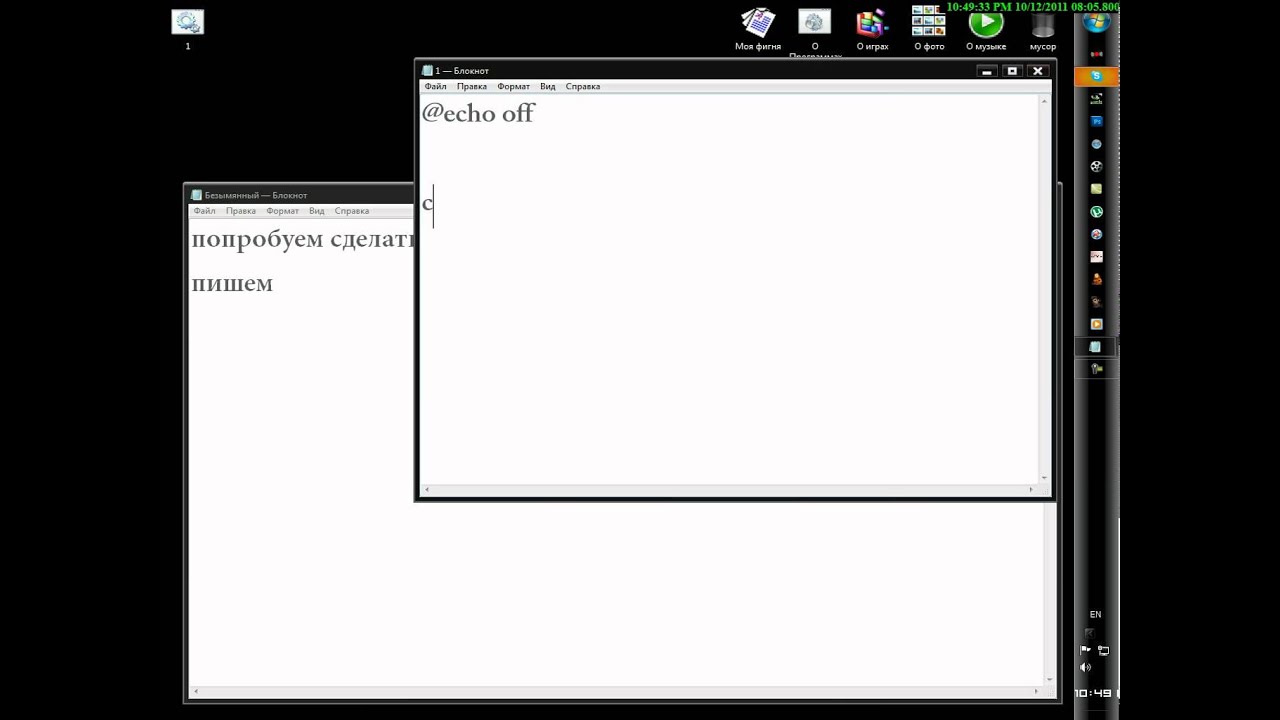Screen dimensions: 1280x720
Task: Select the Моя фигня desktop icon
Action: click(x=758, y=30)
